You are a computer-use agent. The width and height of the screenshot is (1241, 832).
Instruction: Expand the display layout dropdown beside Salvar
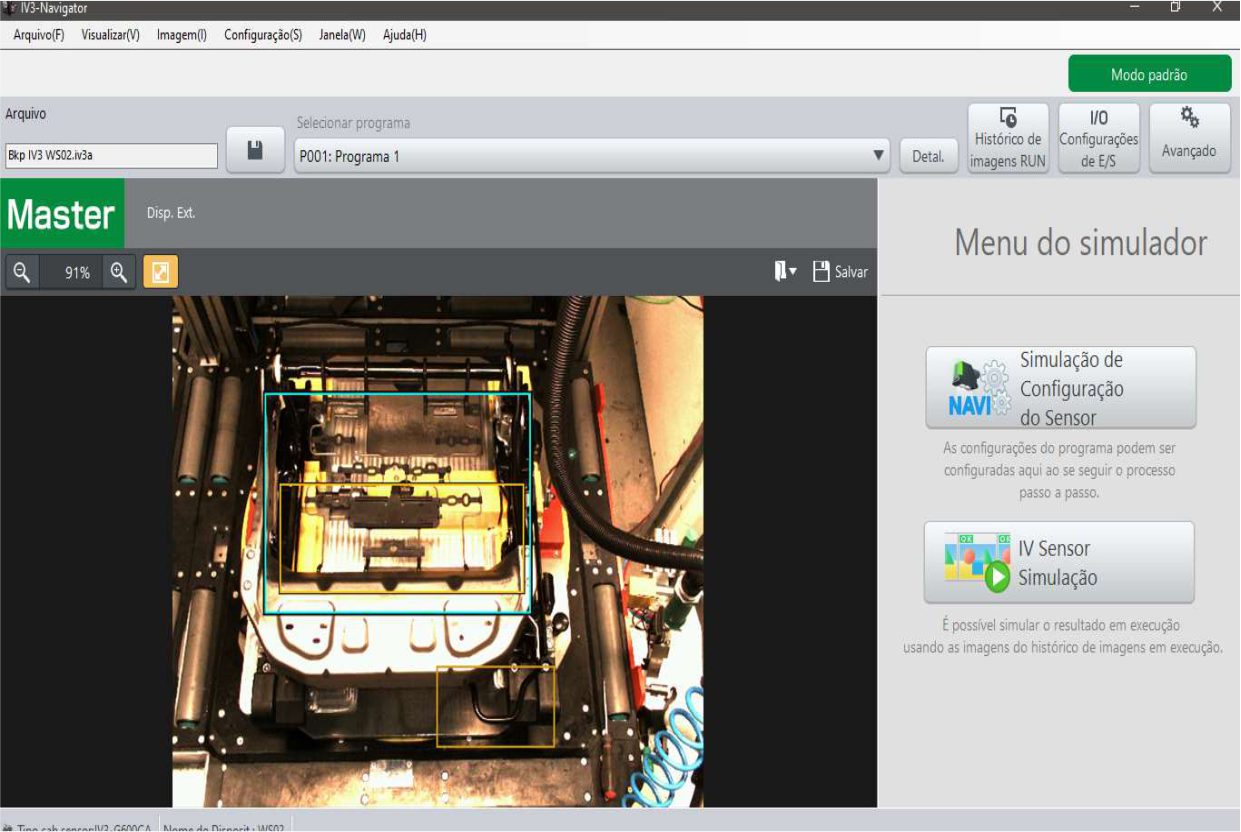pos(785,272)
